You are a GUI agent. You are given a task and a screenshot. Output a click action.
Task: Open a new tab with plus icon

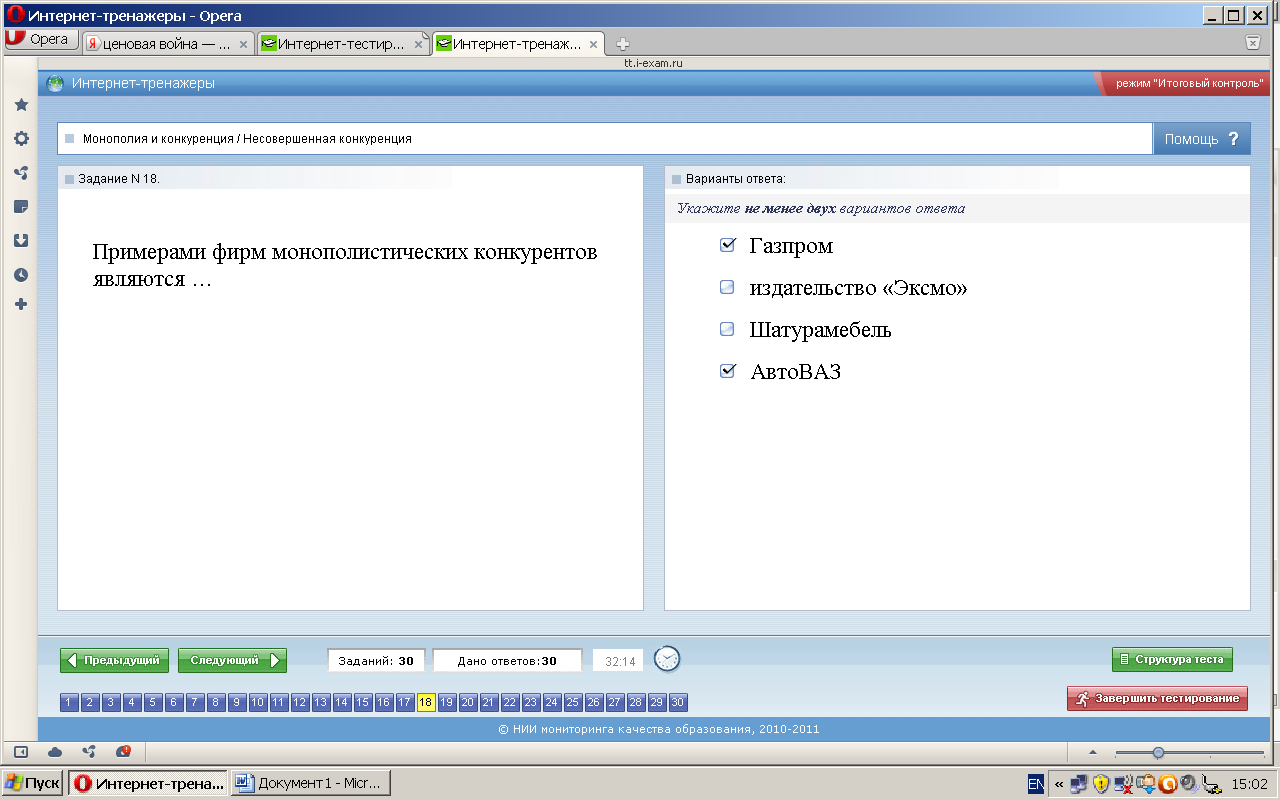(623, 44)
